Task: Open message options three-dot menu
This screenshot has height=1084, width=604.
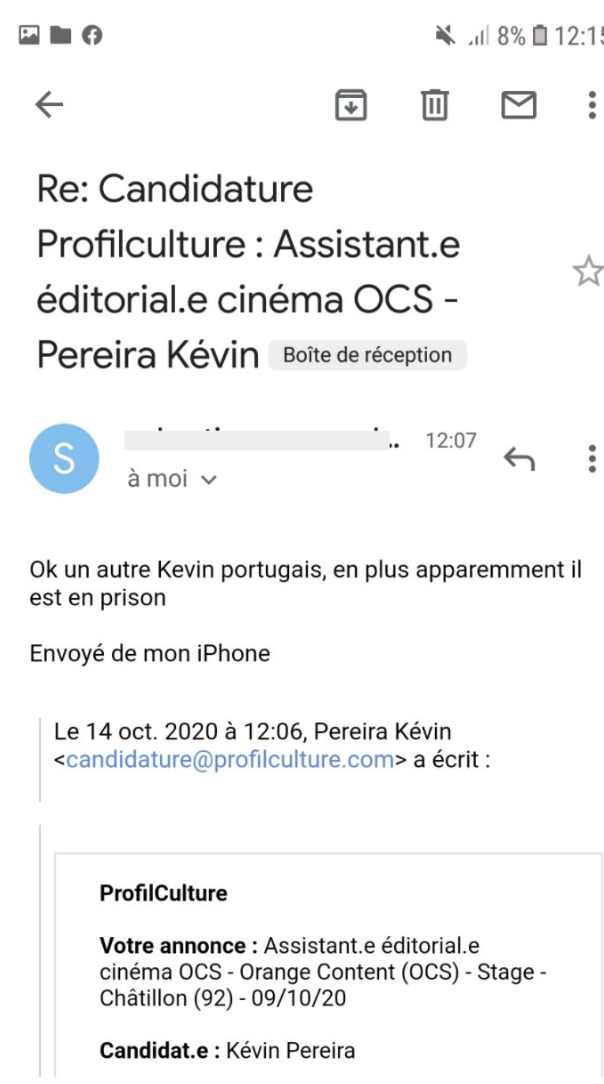Action: 591,458
